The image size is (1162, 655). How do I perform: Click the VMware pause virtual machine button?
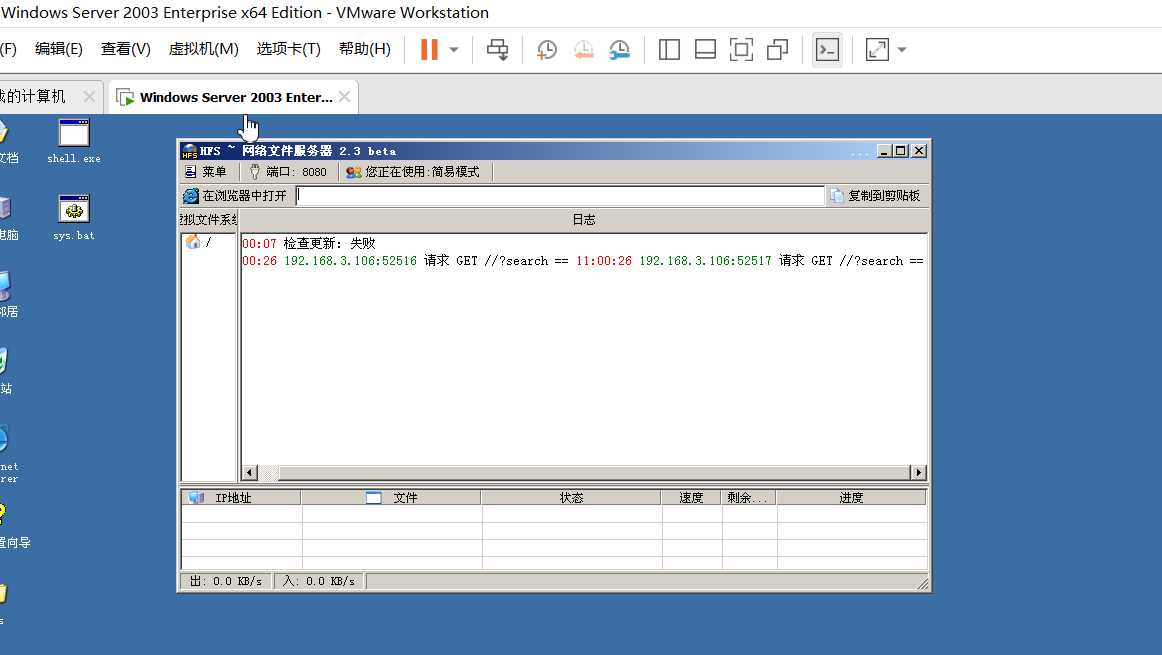click(x=429, y=50)
